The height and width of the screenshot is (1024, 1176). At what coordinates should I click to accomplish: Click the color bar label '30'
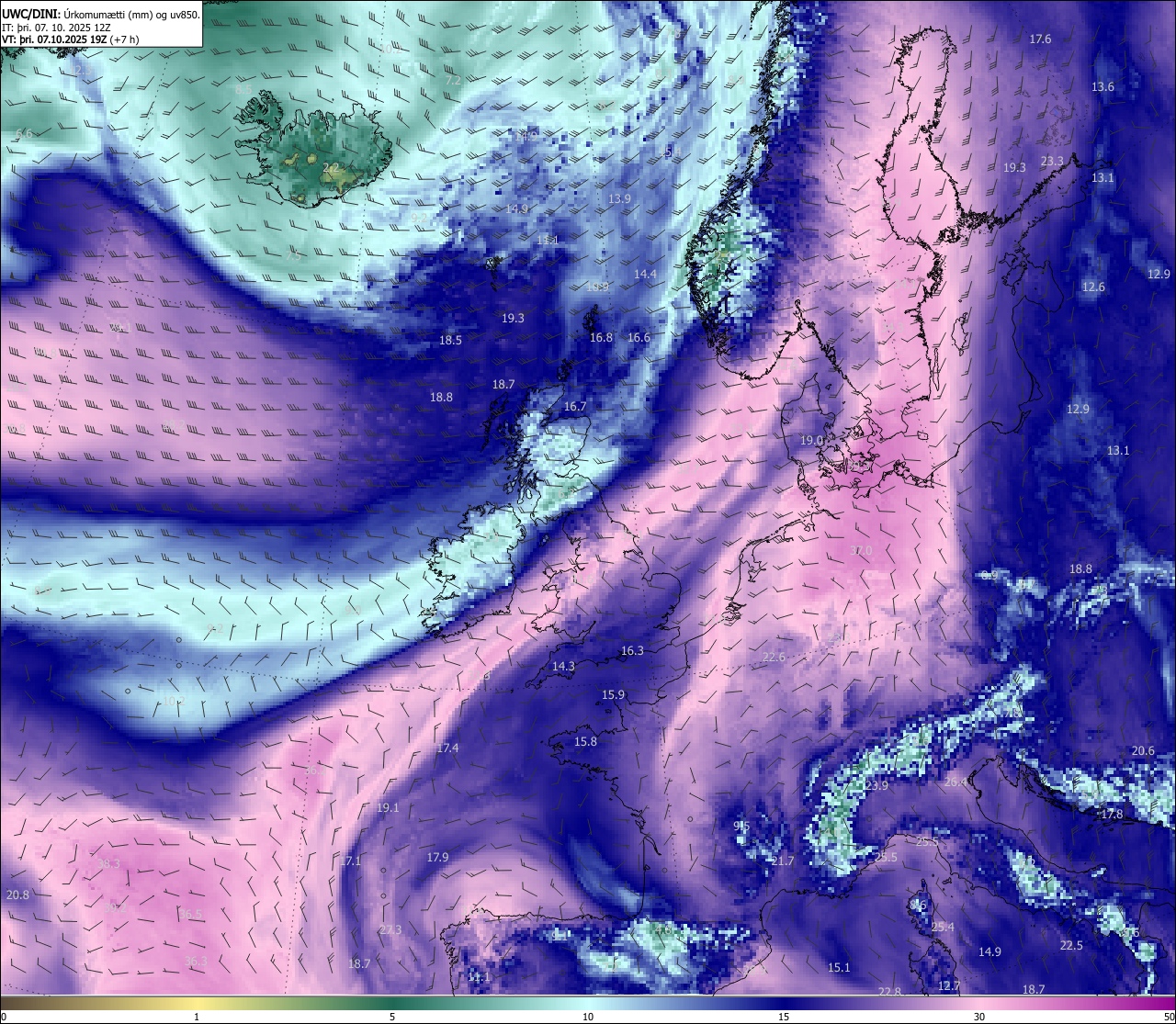click(x=979, y=1017)
